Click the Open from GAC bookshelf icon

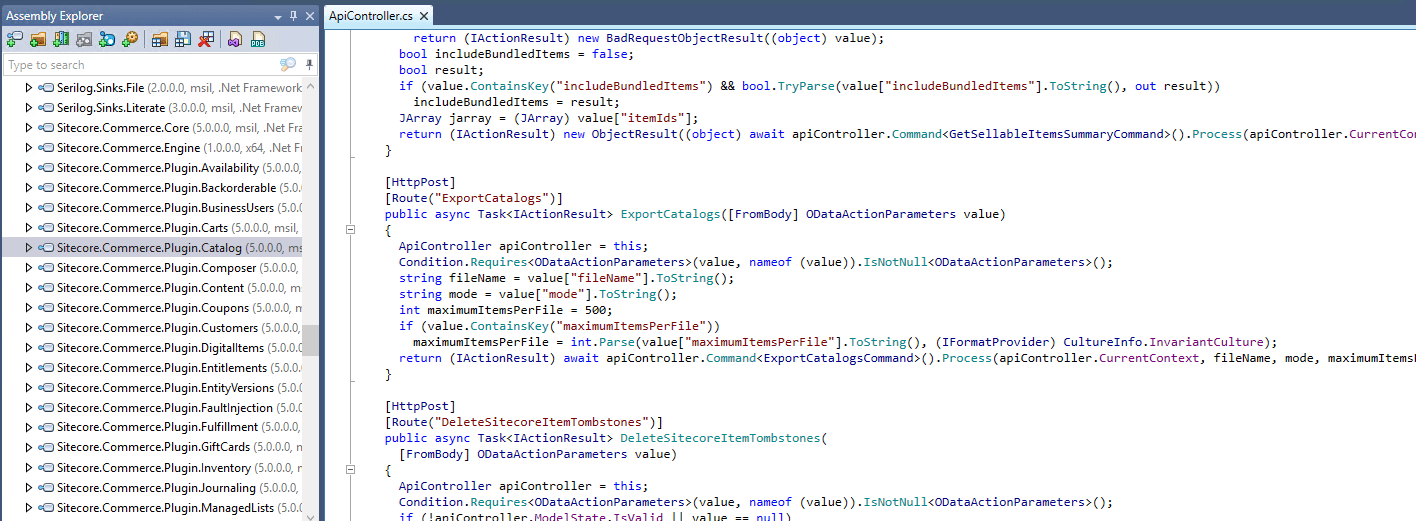[61, 40]
